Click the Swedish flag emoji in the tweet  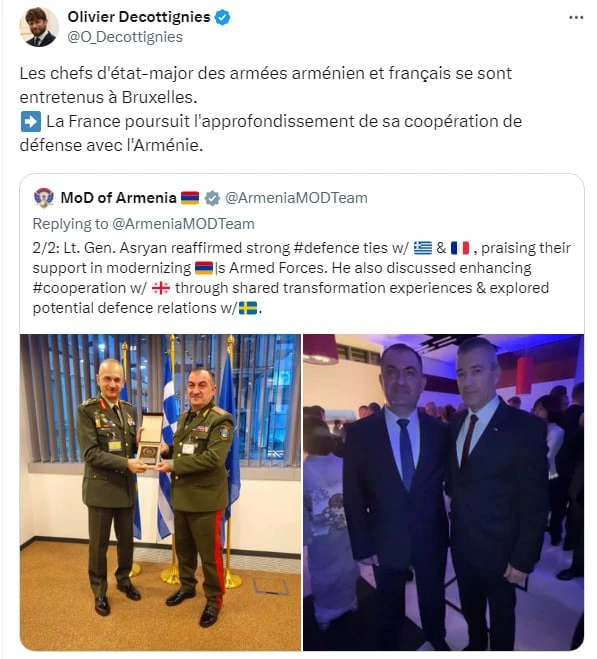[248, 308]
